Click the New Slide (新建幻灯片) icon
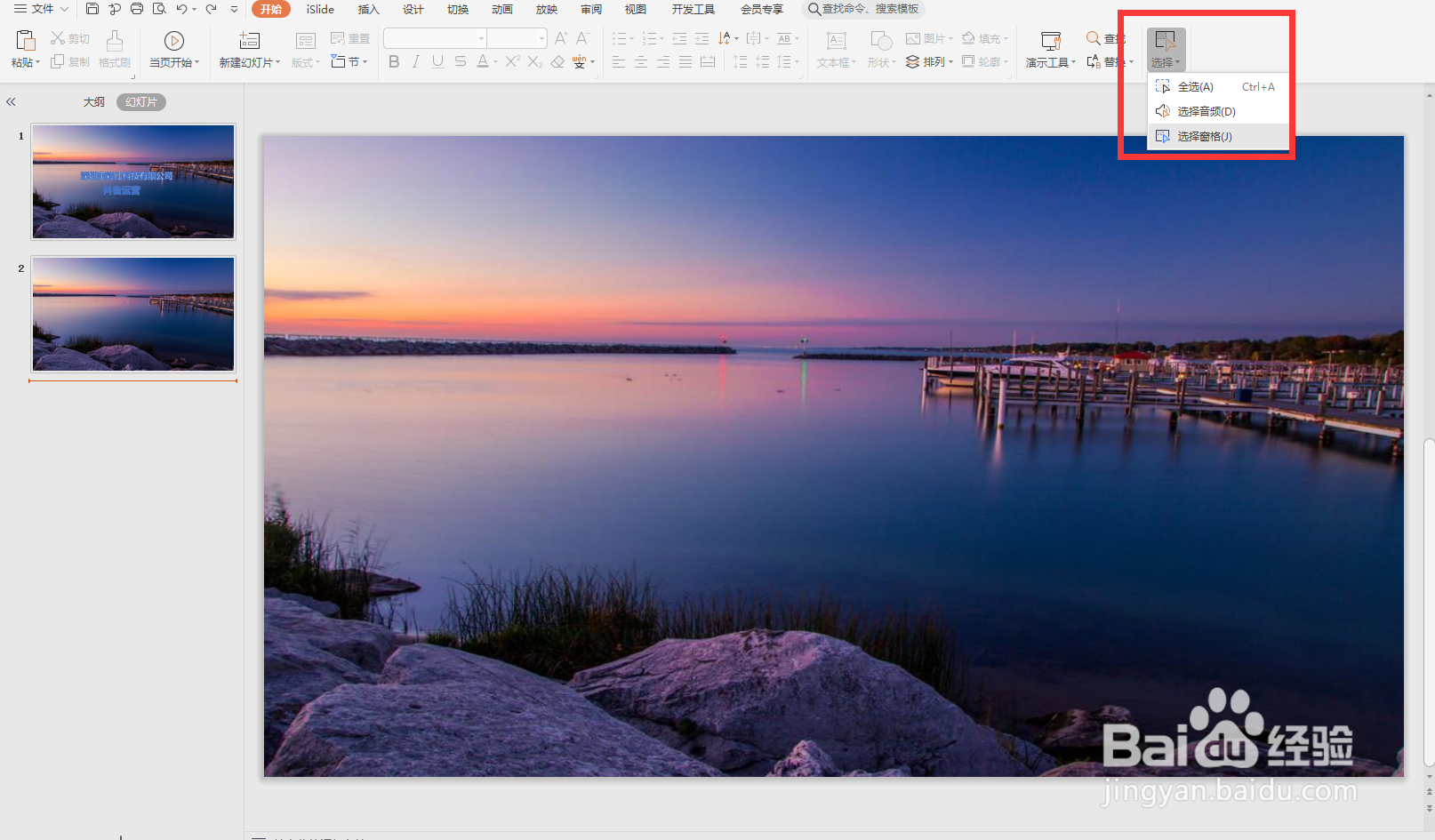Viewport: 1435px width, 840px height. (250, 41)
